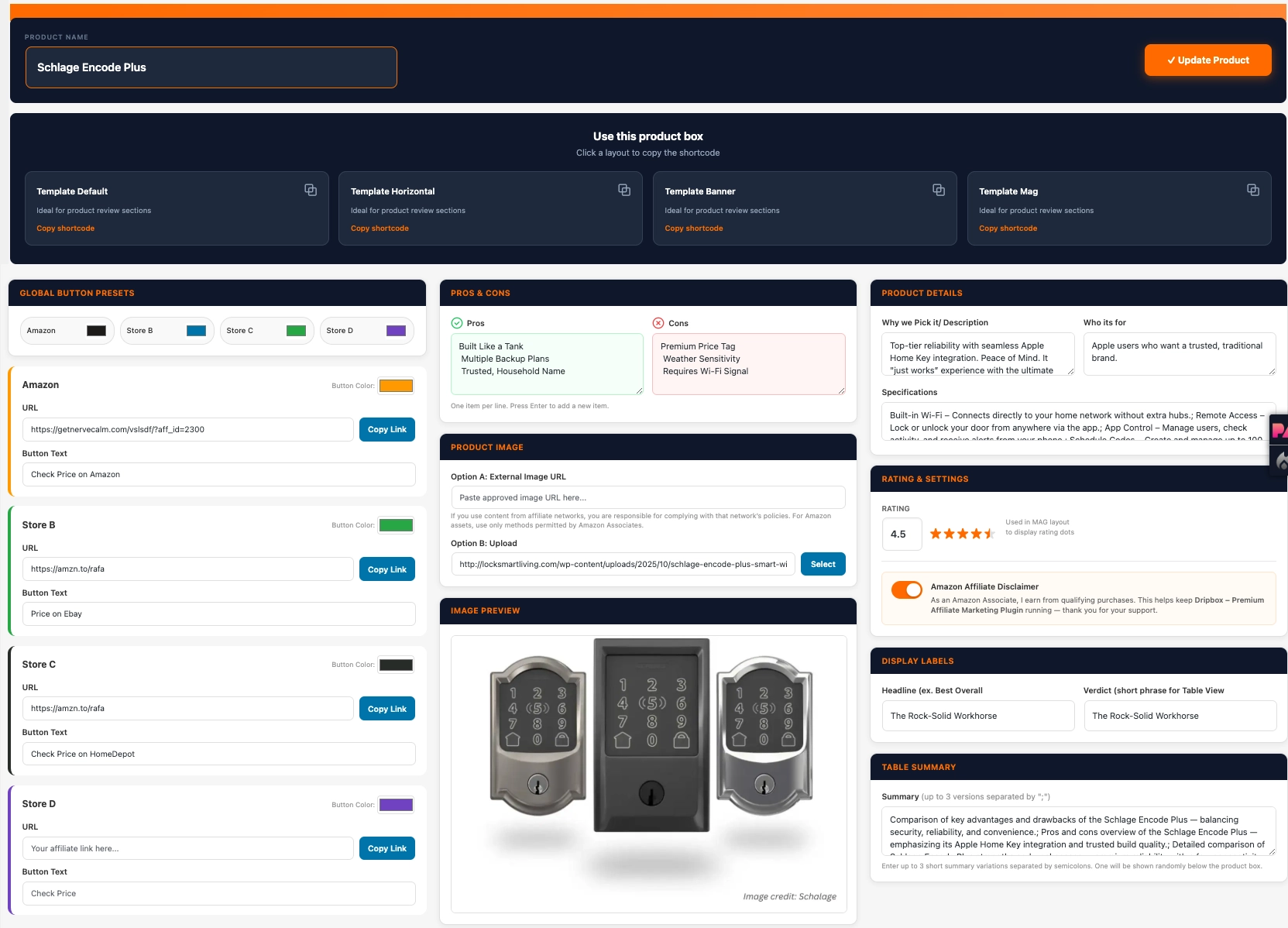Click the fourth star in the rating display
The image size is (1288, 928).
[x=976, y=534]
